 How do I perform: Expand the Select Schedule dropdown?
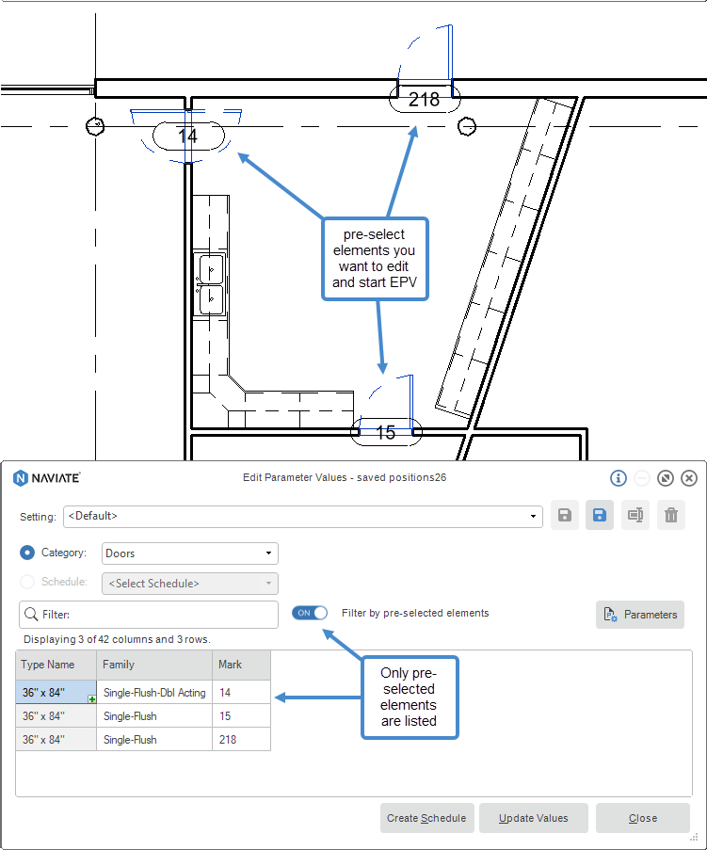click(x=268, y=583)
